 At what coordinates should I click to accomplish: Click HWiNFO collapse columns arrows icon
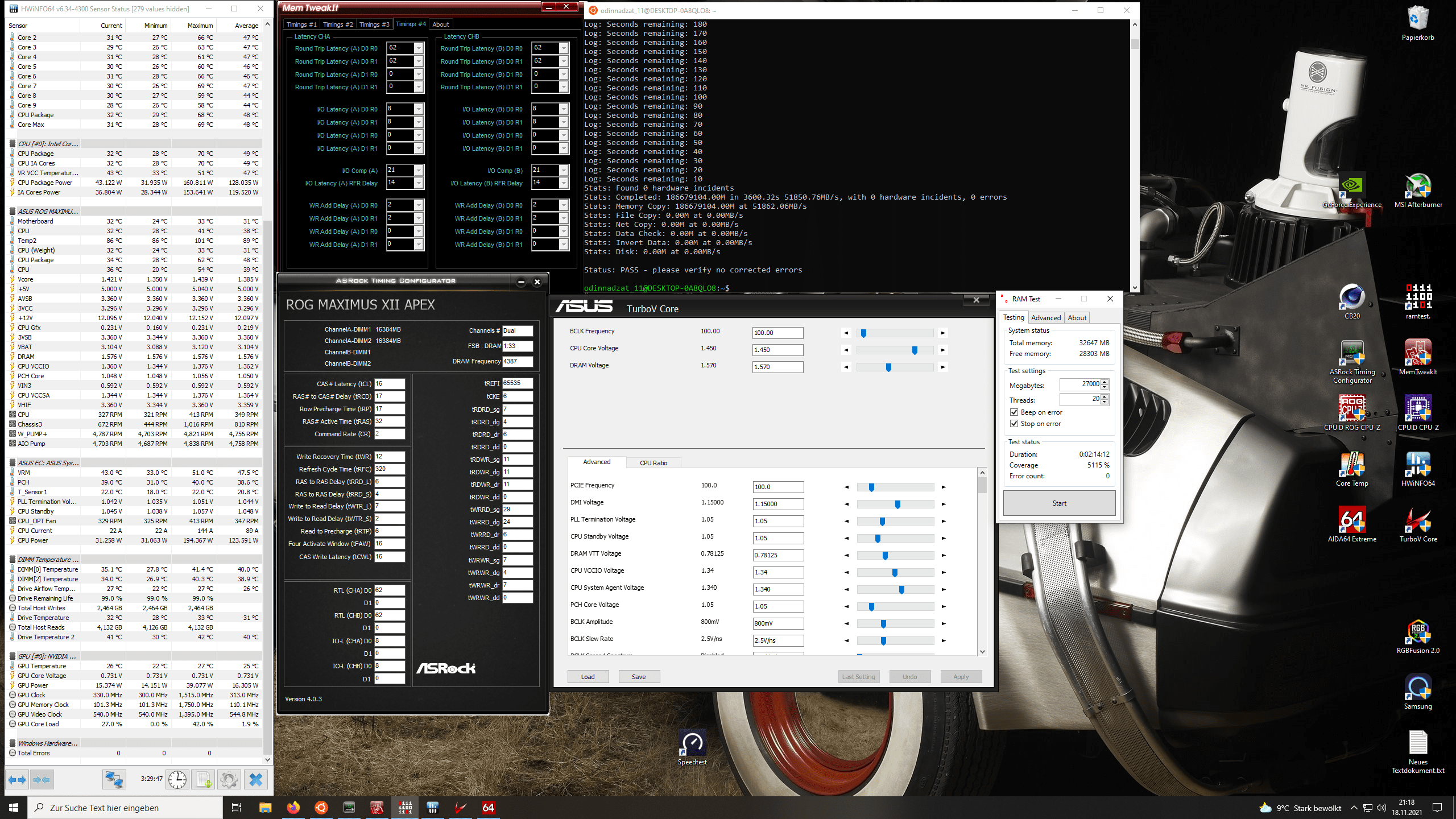click(x=42, y=779)
